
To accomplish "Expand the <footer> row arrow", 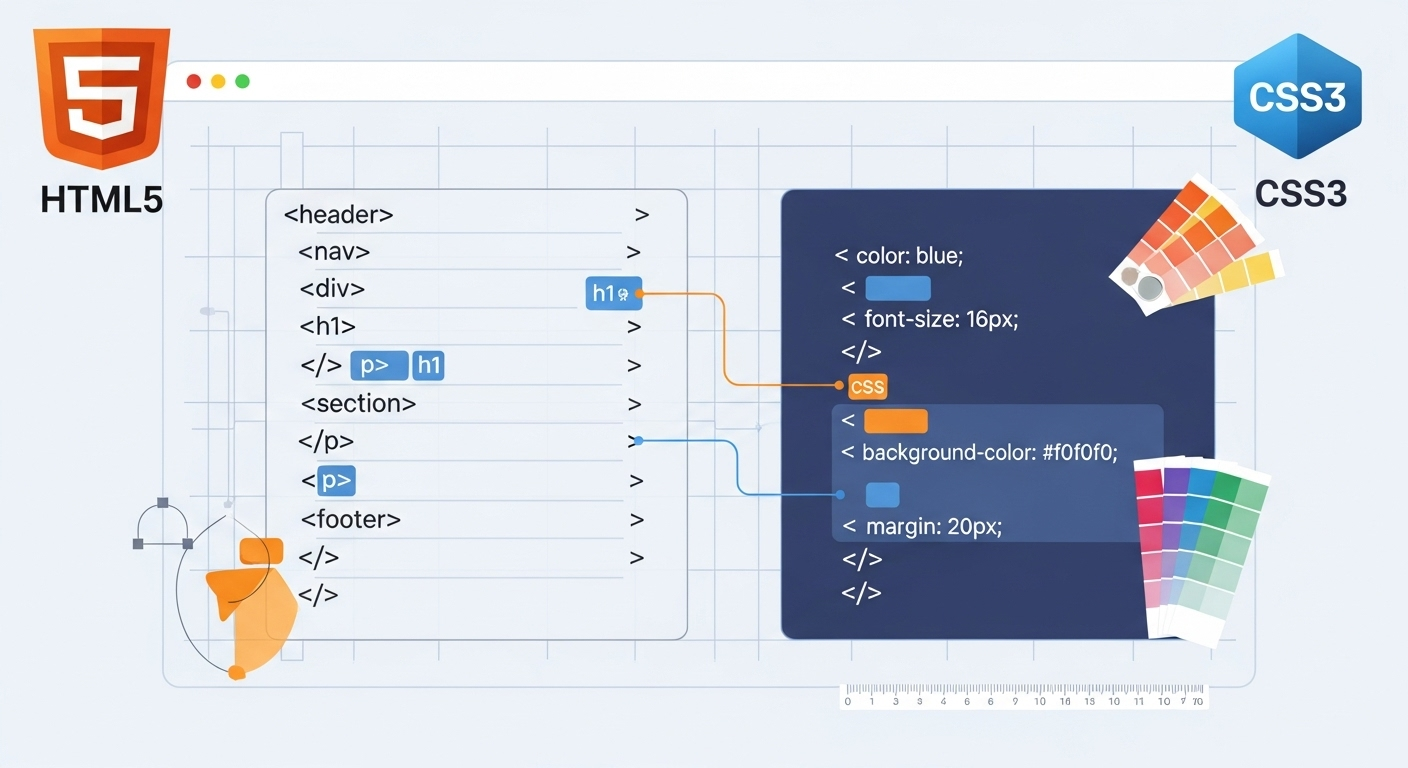I will (636, 520).
